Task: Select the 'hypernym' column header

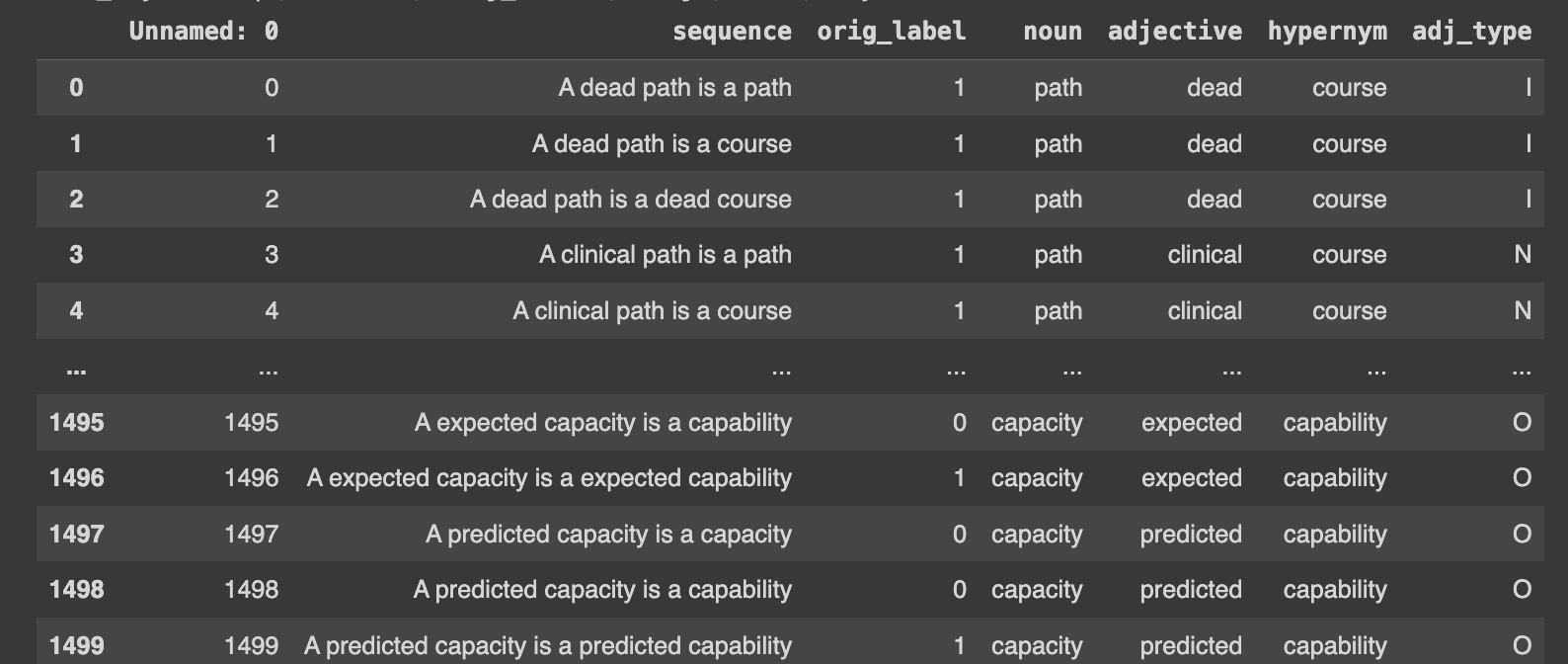Action: (x=1326, y=32)
